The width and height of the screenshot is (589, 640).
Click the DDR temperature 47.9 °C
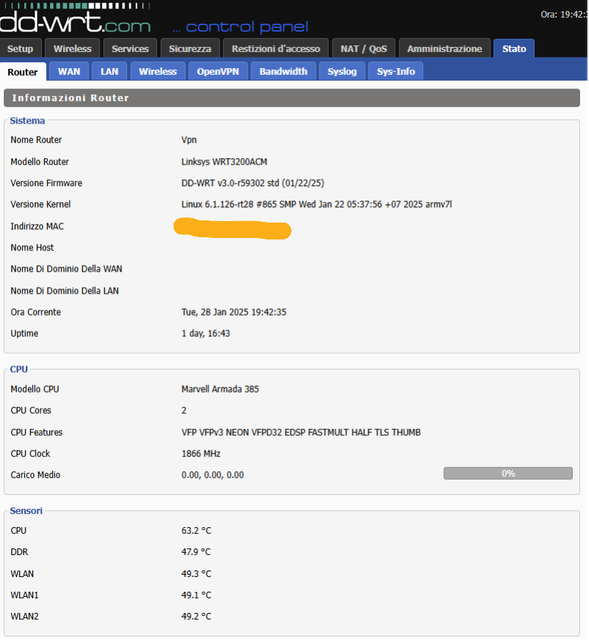point(196,552)
